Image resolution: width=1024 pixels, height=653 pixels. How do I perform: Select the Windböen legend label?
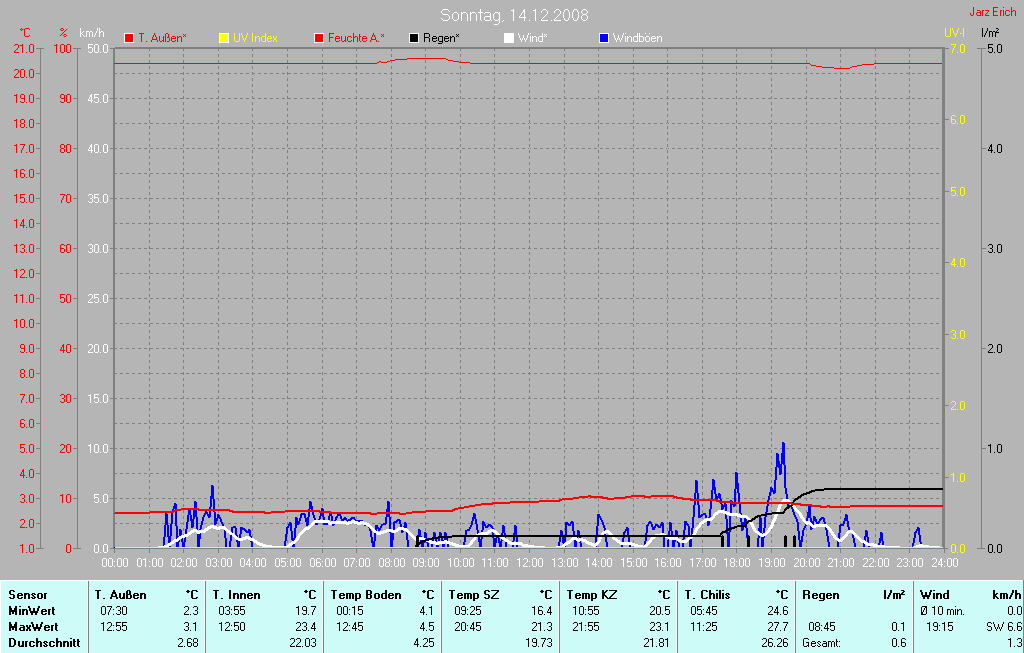pos(637,38)
